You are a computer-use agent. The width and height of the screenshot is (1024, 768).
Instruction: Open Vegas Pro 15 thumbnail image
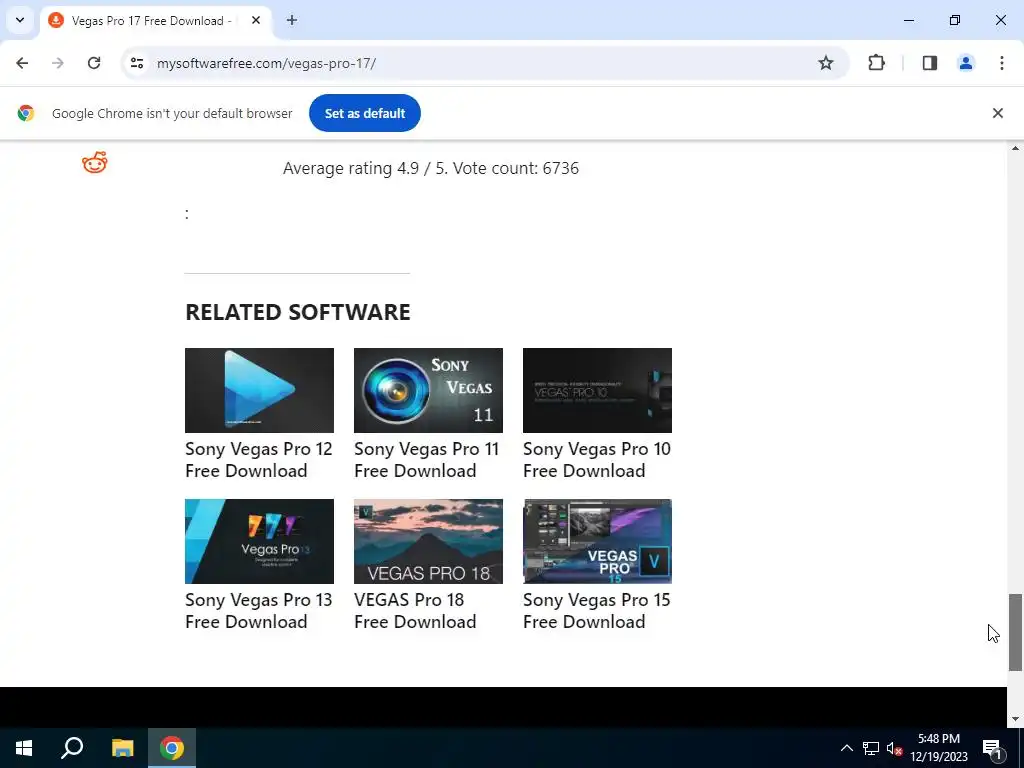598,541
